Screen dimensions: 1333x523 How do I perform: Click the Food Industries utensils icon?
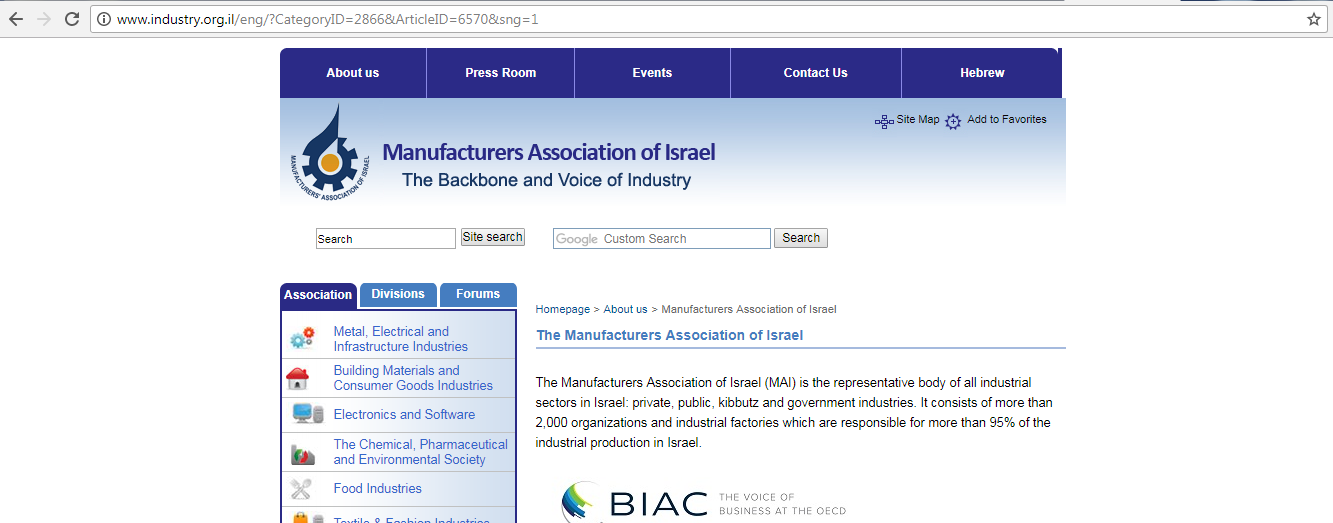click(301, 489)
